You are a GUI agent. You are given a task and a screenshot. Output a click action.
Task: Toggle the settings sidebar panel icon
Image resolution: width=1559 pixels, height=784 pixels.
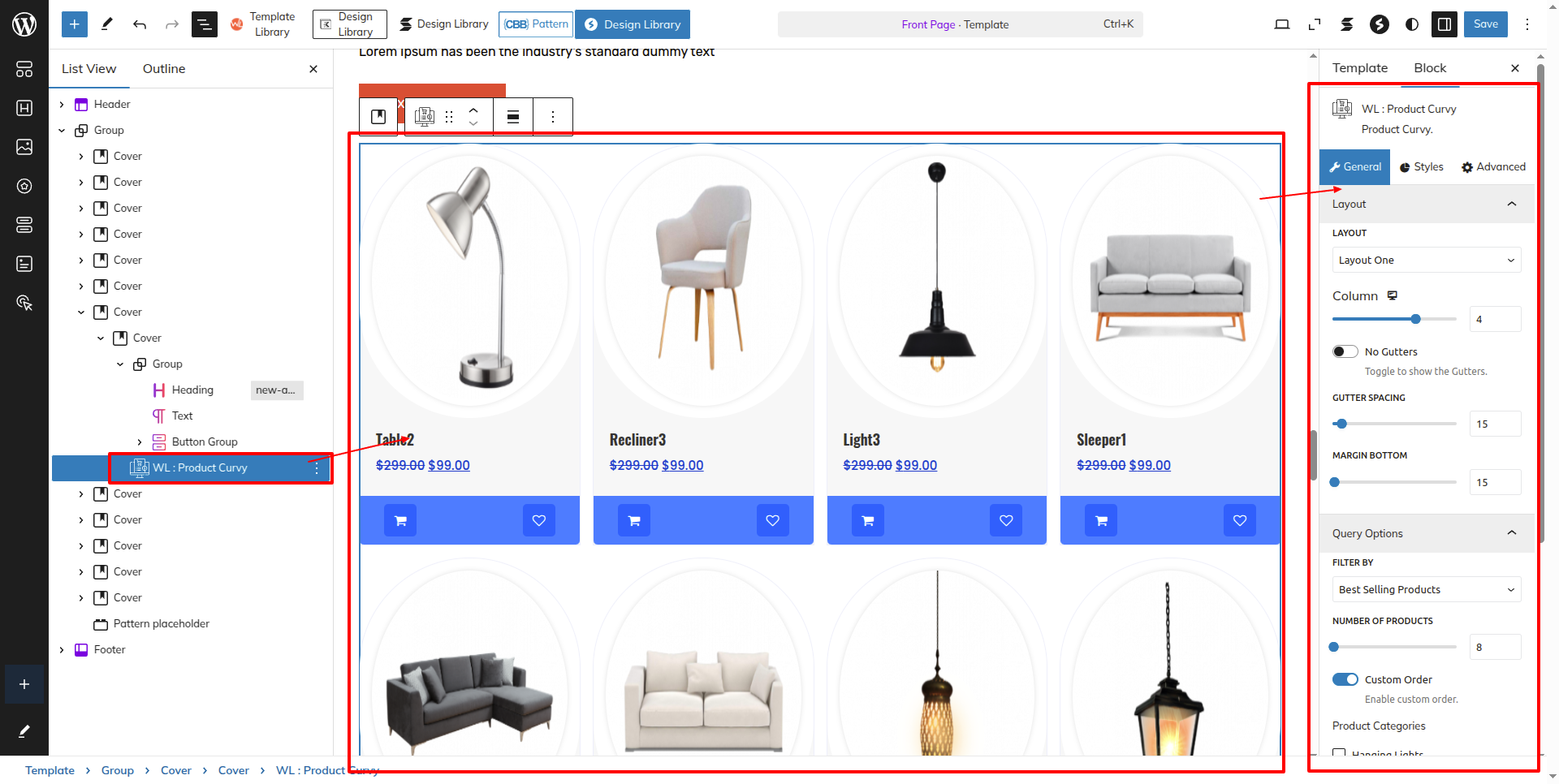click(x=1445, y=24)
